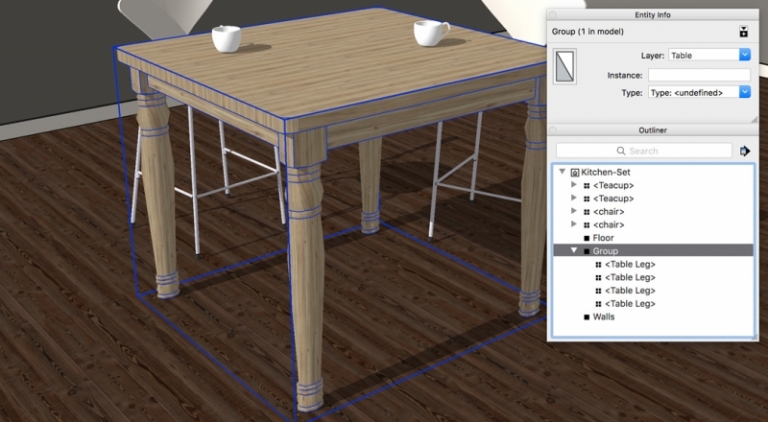Select the second Table Leg component
The image size is (768, 422).
tap(630, 278)
